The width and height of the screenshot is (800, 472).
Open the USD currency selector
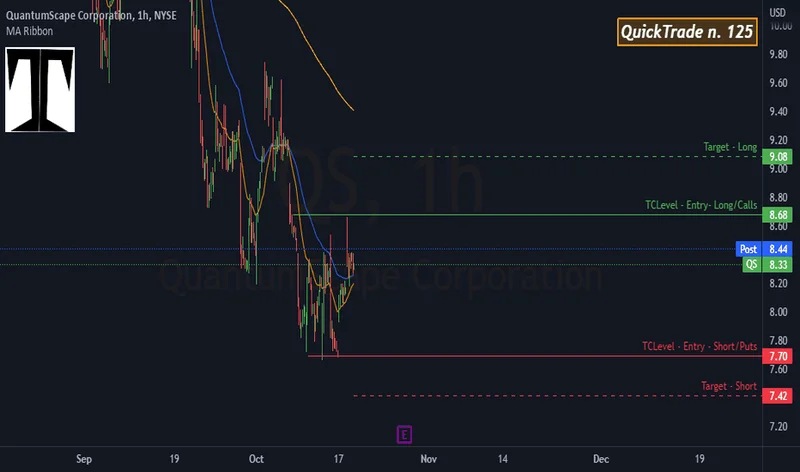coord(776,11)
